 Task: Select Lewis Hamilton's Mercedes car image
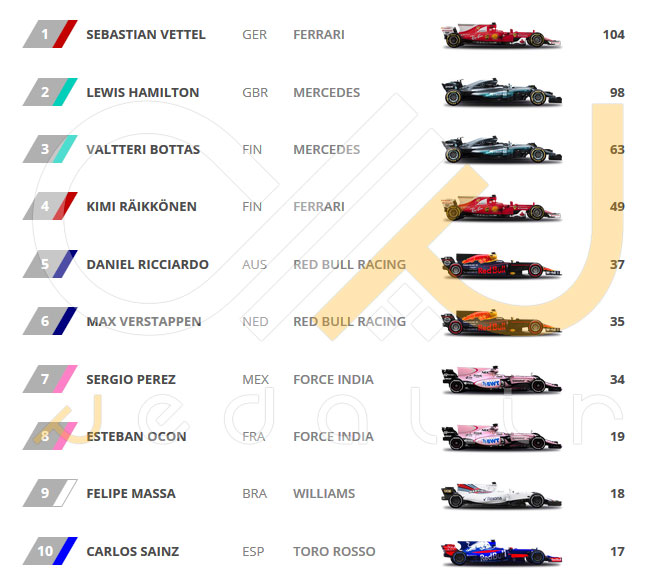[x=501, y=92]
